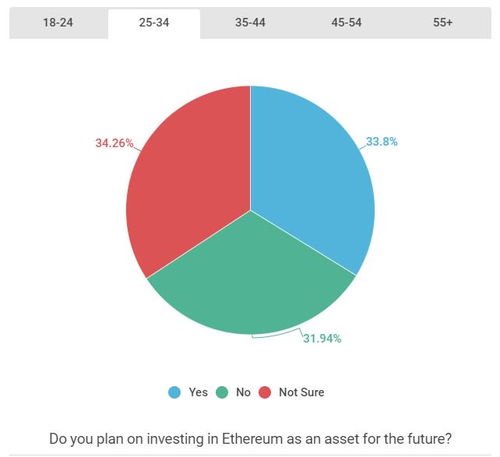Image resolution: width=500 pixels, height=457 pixels.
Task: Click the No legend label
Action: pos(243,392)
